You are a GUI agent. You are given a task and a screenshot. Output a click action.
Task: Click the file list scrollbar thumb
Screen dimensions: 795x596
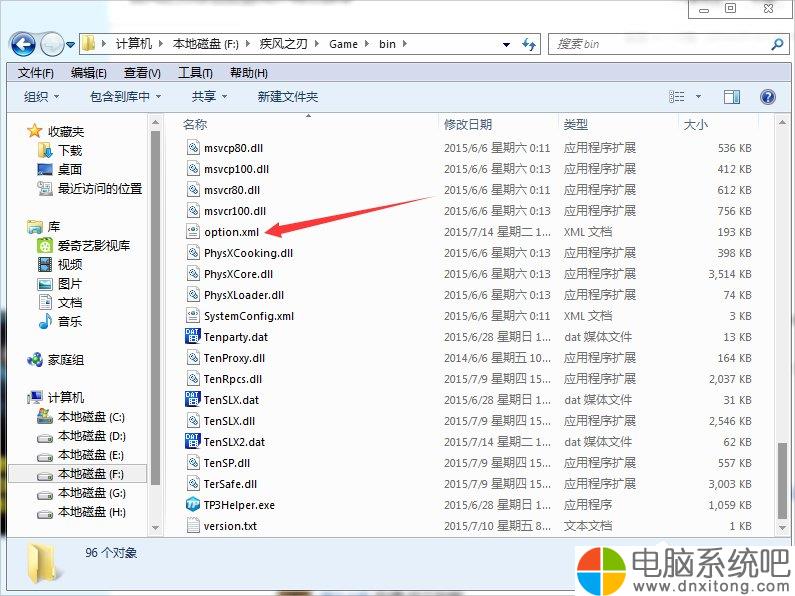click(782, 480)
